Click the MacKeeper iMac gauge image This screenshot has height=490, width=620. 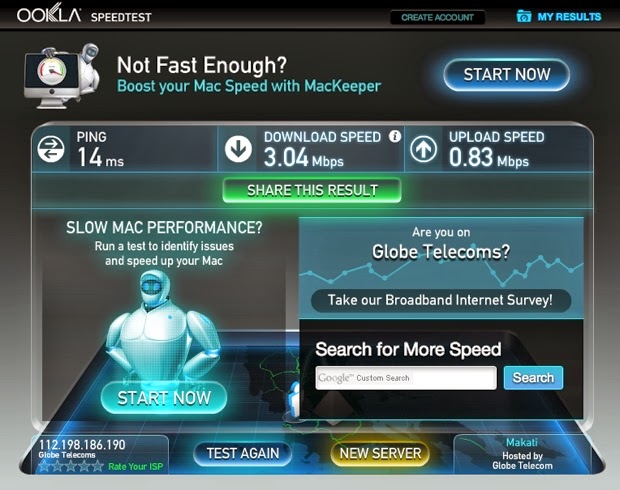pos(62,76)
